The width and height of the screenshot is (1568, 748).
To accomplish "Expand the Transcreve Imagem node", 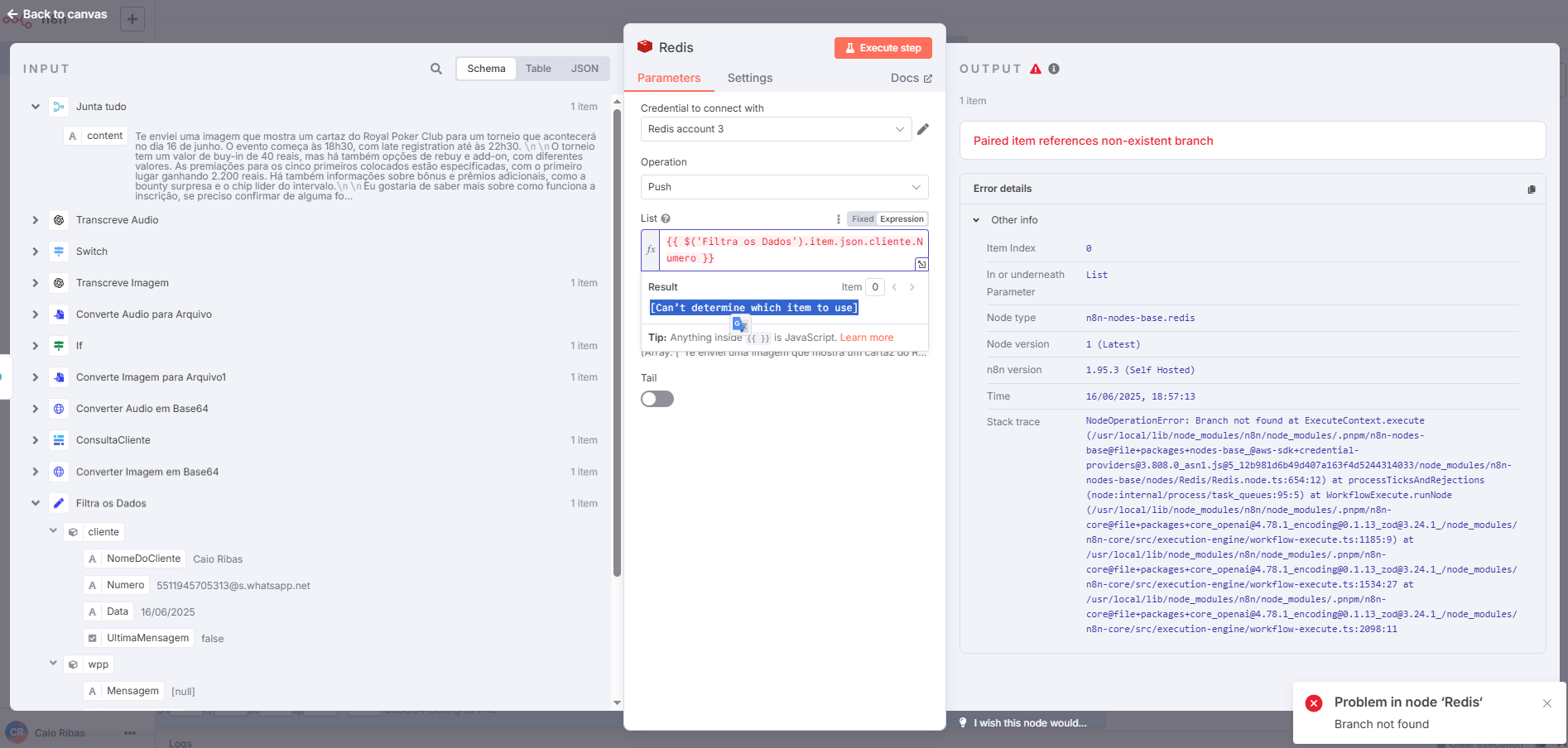I will point(36,283).
